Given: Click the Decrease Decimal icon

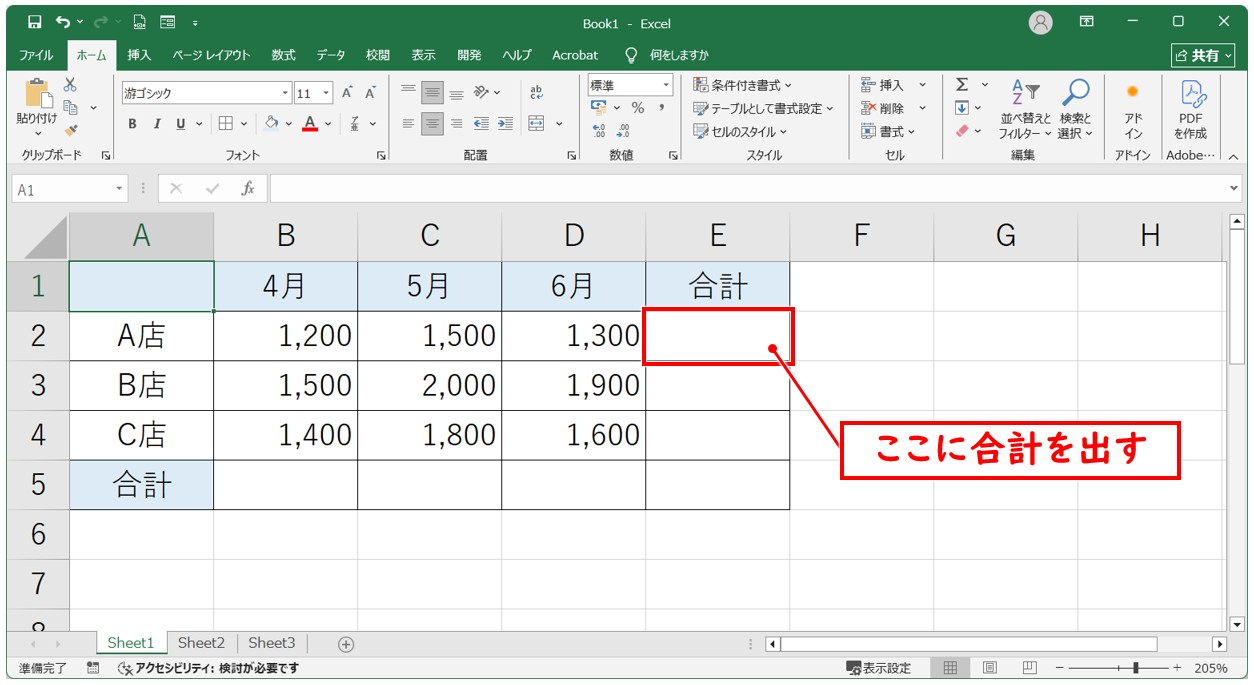Looking at the screenshot, I should [623, 131].
